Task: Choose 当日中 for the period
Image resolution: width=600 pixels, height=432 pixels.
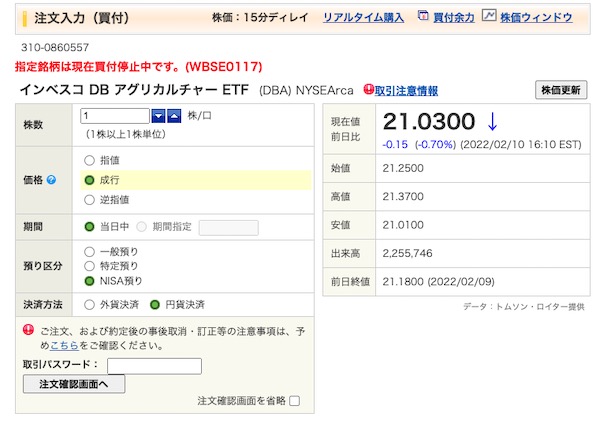Action: (x=89, y=227)
